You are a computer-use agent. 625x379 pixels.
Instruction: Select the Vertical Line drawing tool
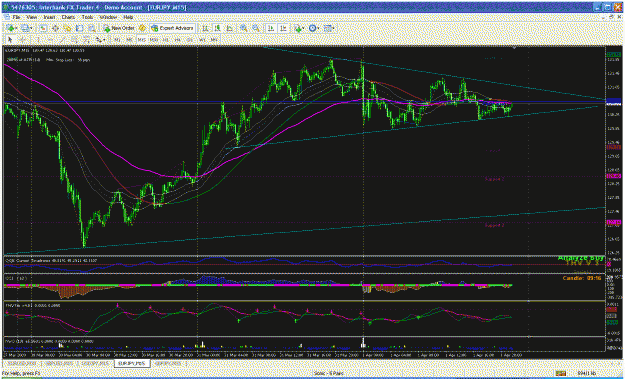(x=38, y=39)
